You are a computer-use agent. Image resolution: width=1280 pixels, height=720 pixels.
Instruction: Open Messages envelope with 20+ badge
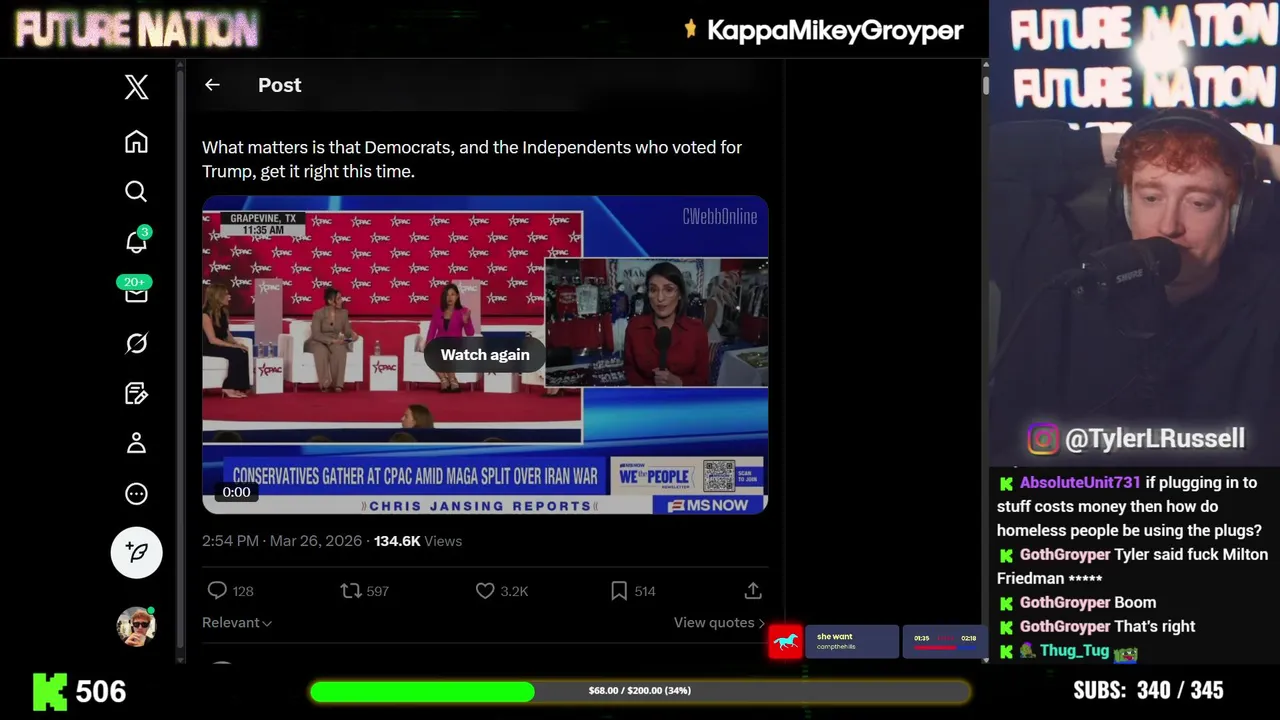136,291
